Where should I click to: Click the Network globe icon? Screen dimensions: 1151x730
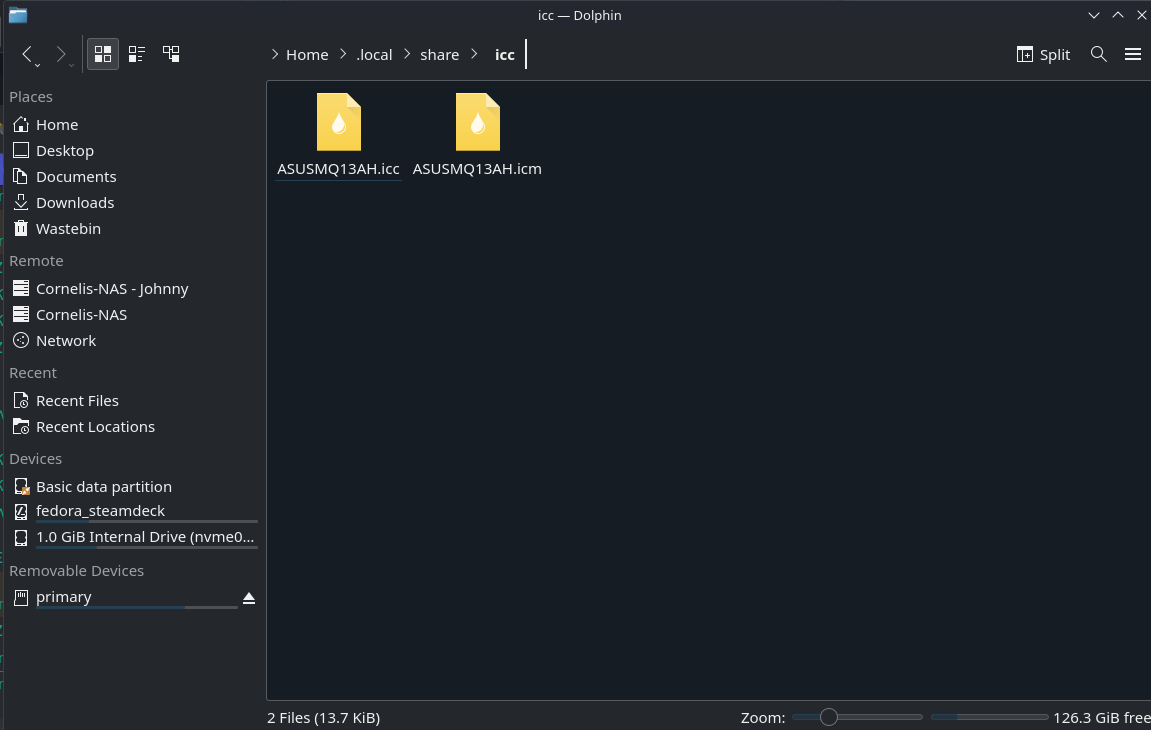tap(21, 341)
